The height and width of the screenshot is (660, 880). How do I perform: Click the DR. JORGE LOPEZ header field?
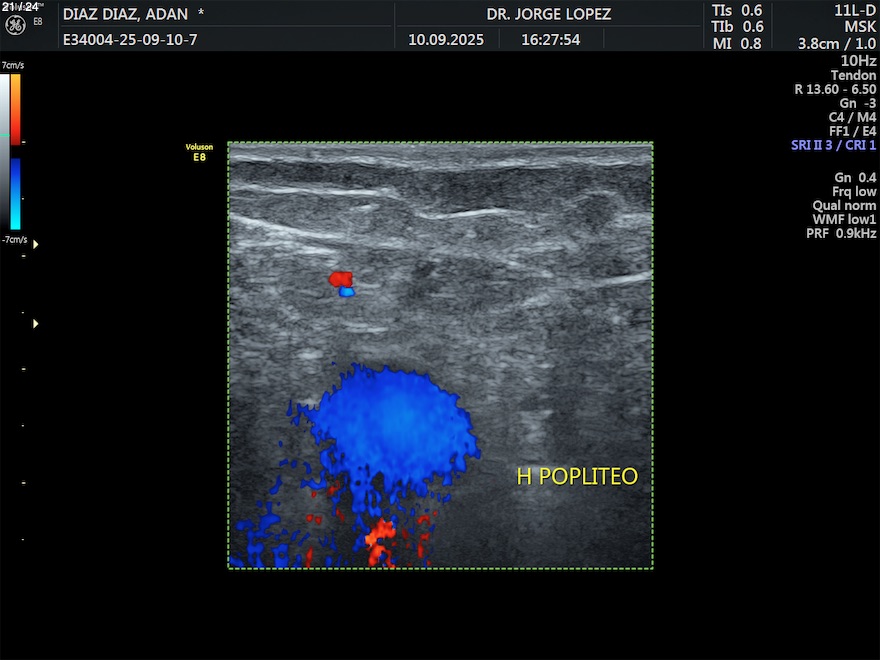point(548,14)
